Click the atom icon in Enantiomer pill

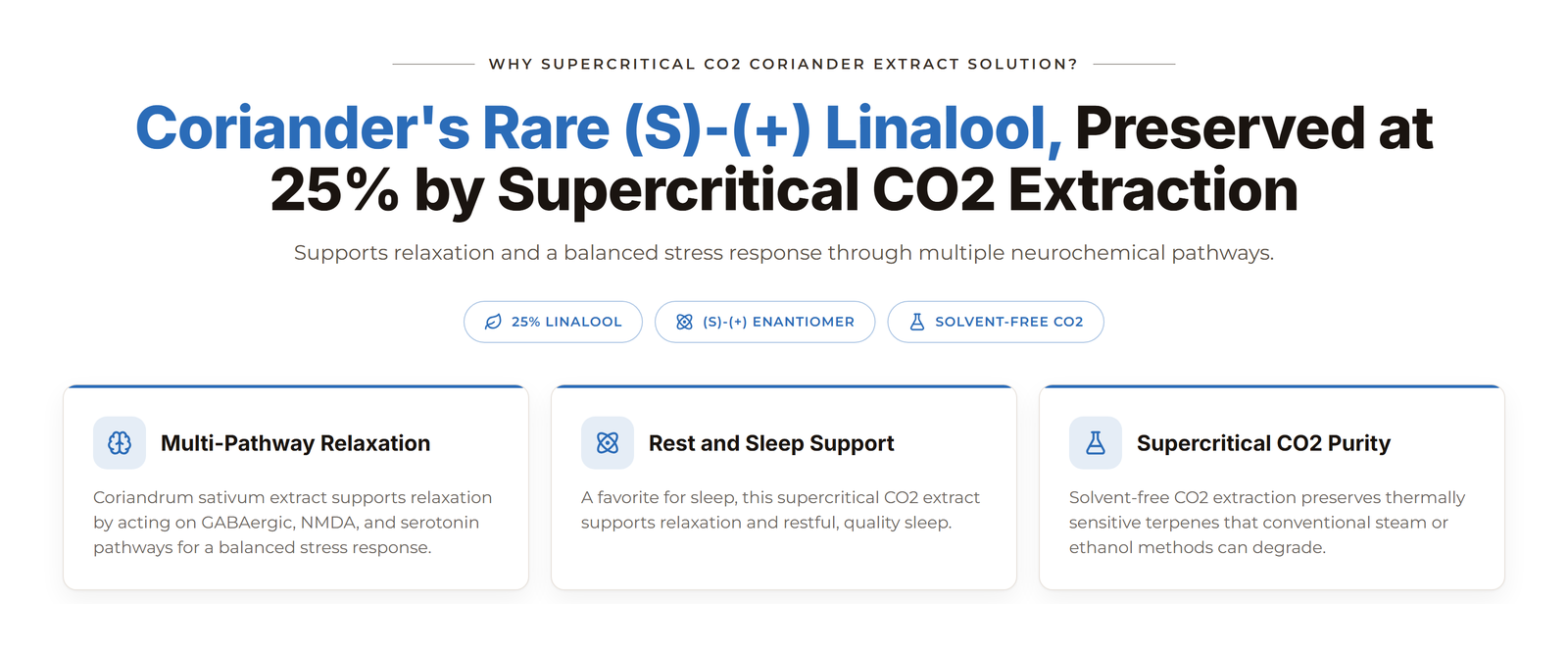click(x=684, y=322)
